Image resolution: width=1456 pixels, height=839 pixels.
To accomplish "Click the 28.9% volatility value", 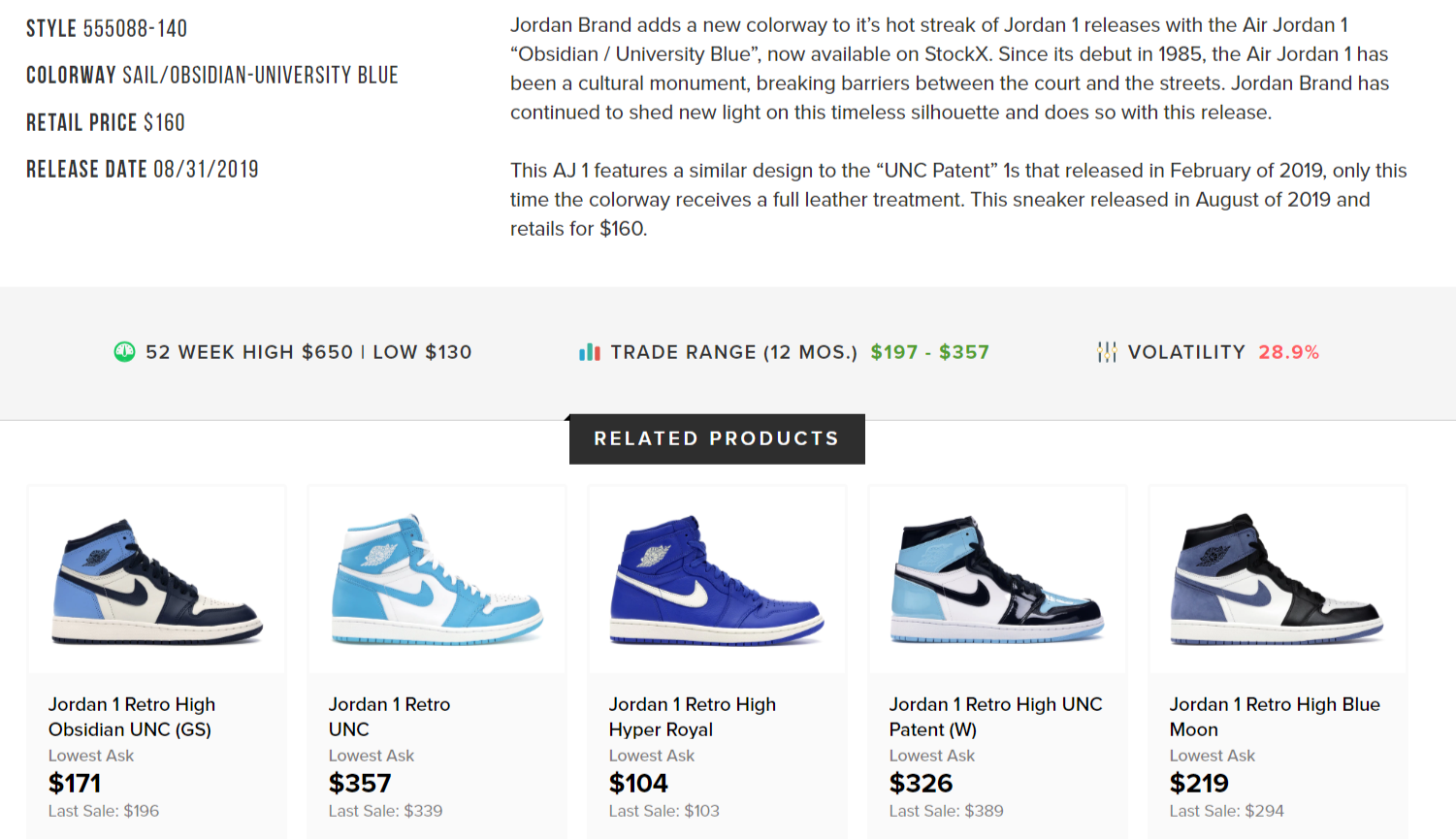I will 1288,352.
